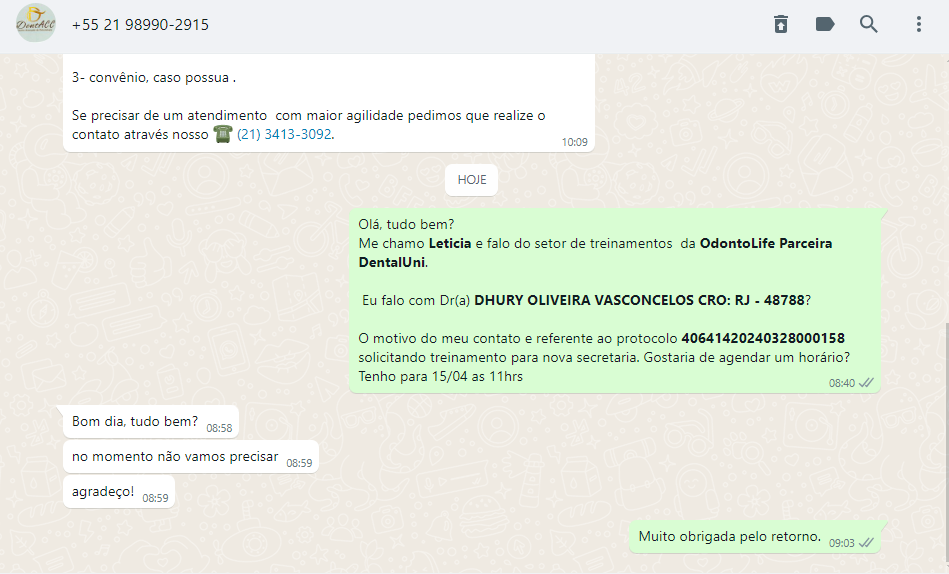Click read-receipt checkmarks on the 08:40 message

click(867, 383)
